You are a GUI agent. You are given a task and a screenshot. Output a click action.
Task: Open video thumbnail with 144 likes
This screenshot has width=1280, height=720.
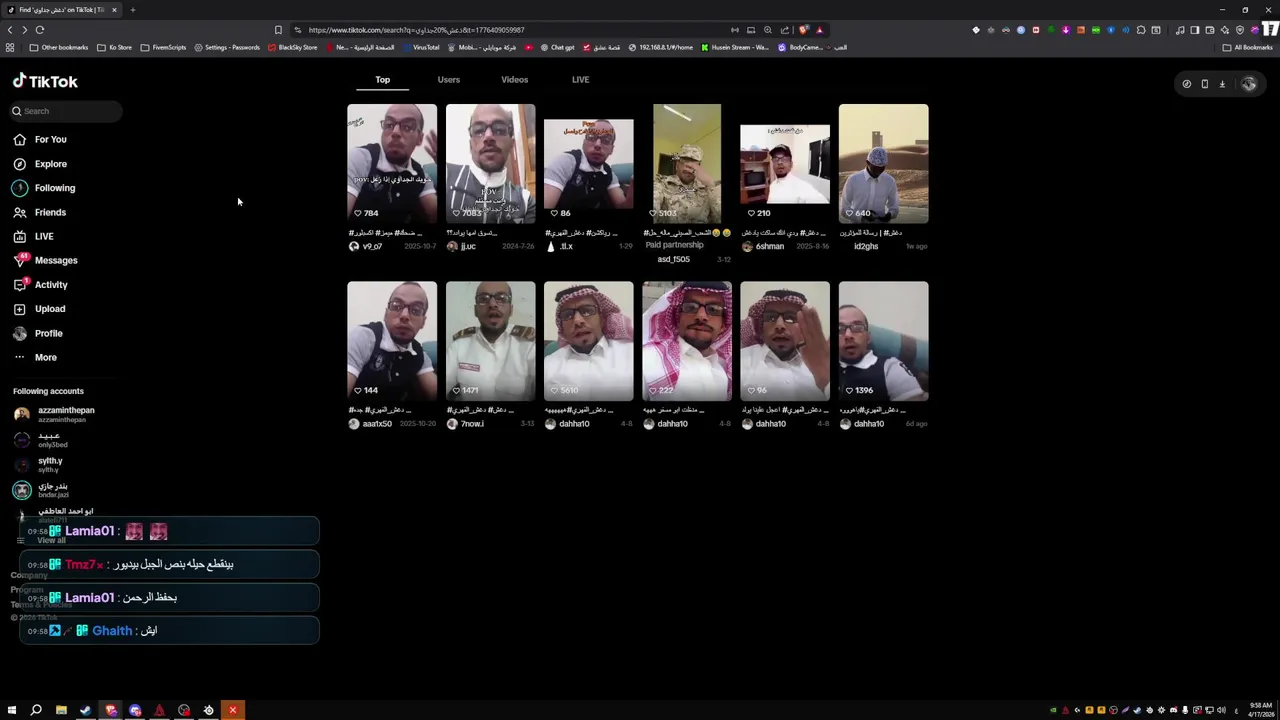(x=392, y=341)
